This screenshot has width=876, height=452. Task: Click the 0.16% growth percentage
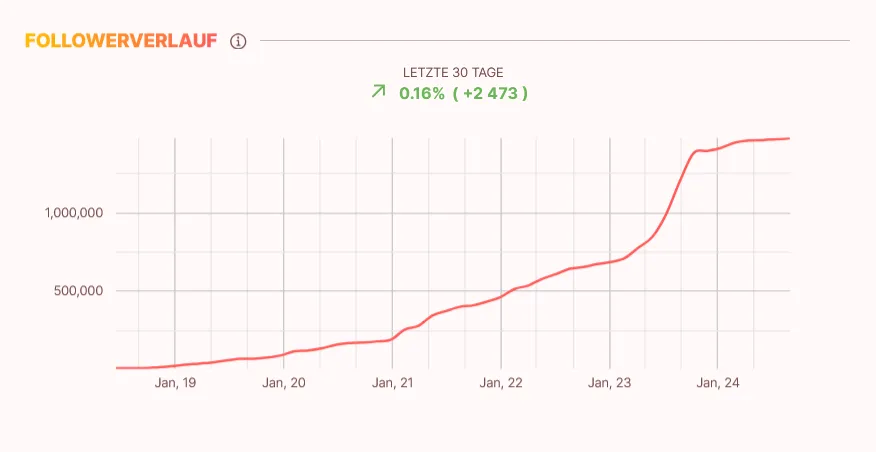click(422, 93)
